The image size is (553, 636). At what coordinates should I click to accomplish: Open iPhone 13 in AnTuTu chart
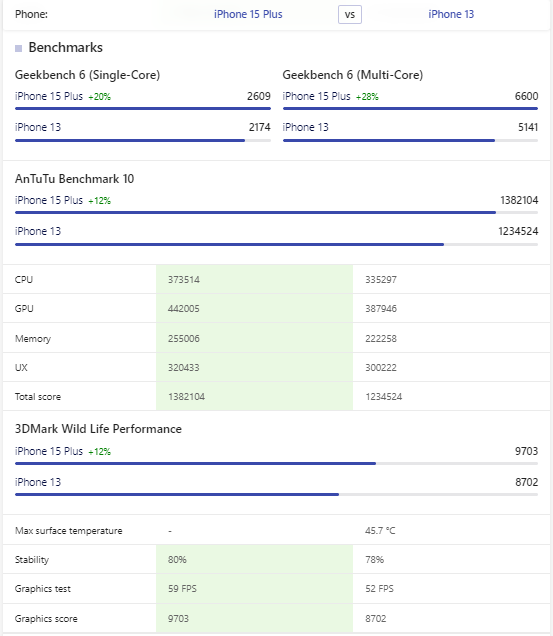pyautogui.click(x=38, y=231)
